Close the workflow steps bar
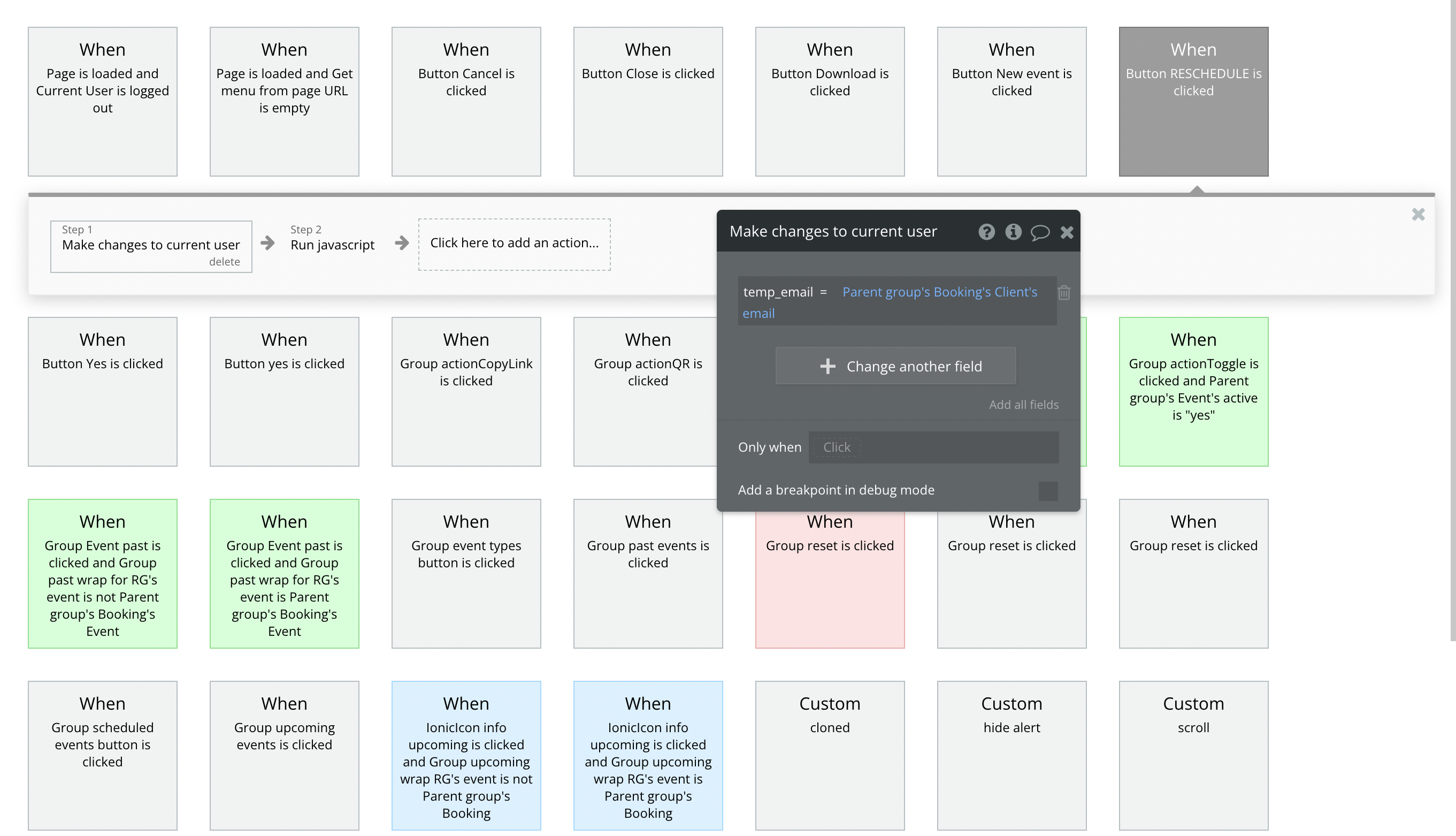1456x836 pixels. pyautogui.click(x=1417, y=215)
